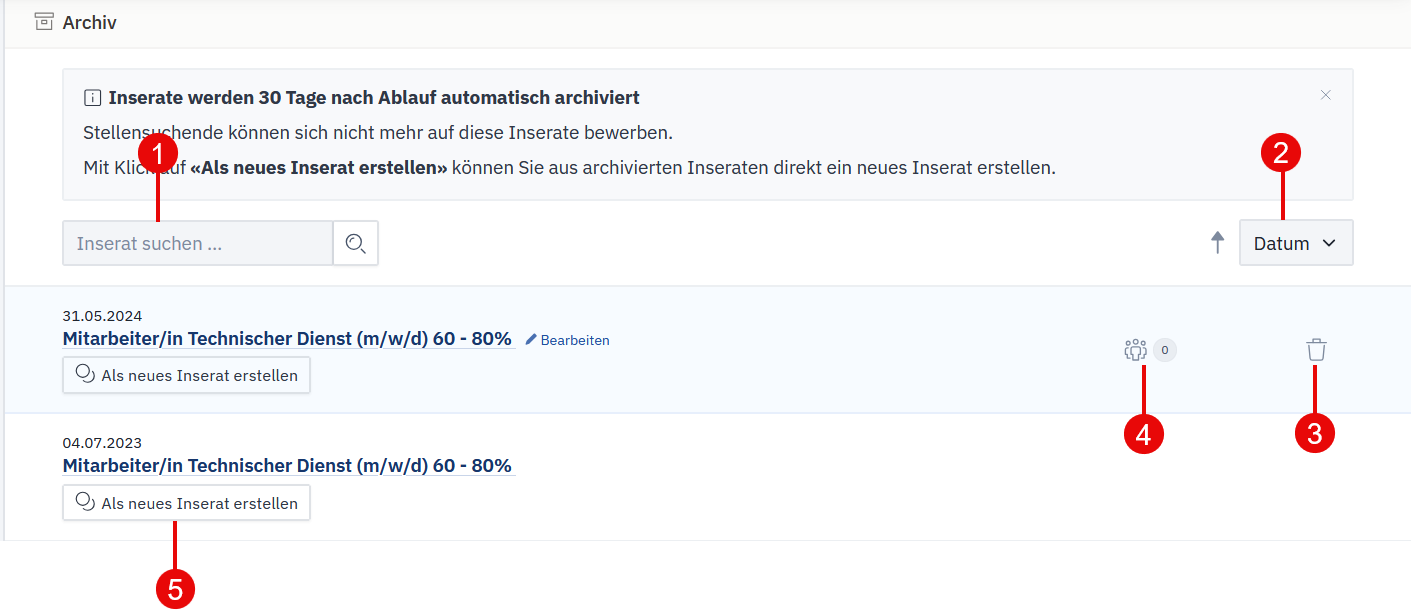Click the Archiv section heading
This screenshot has width=1411, height=610.
click(x=89, y=22)
